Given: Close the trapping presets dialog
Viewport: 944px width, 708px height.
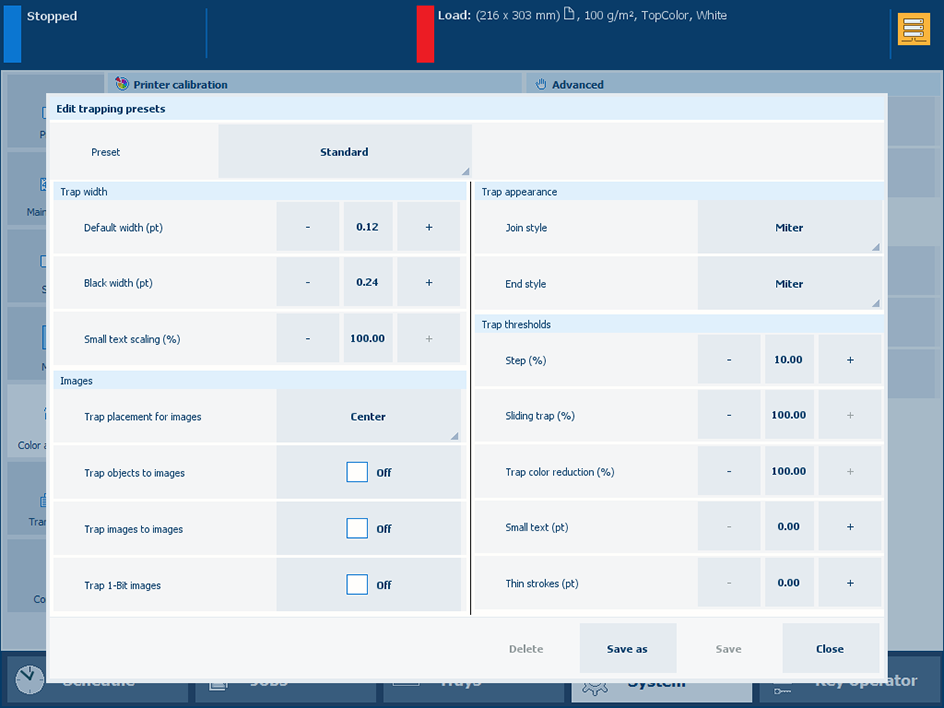Looking at the screenshot, I should 829,649.
